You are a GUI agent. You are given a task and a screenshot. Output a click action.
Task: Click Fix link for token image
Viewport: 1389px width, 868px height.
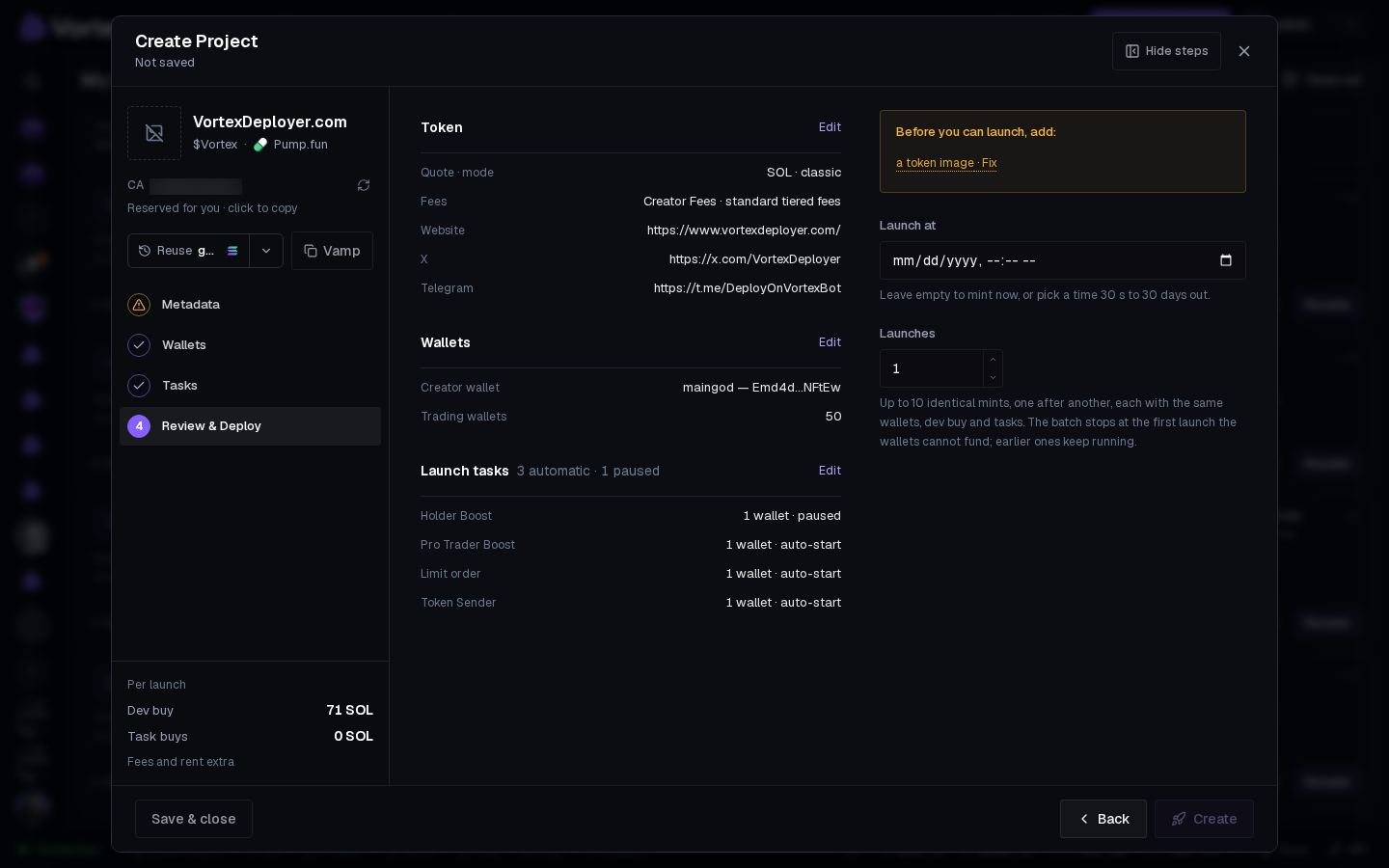pyautogui.click(x=990, y=163)
